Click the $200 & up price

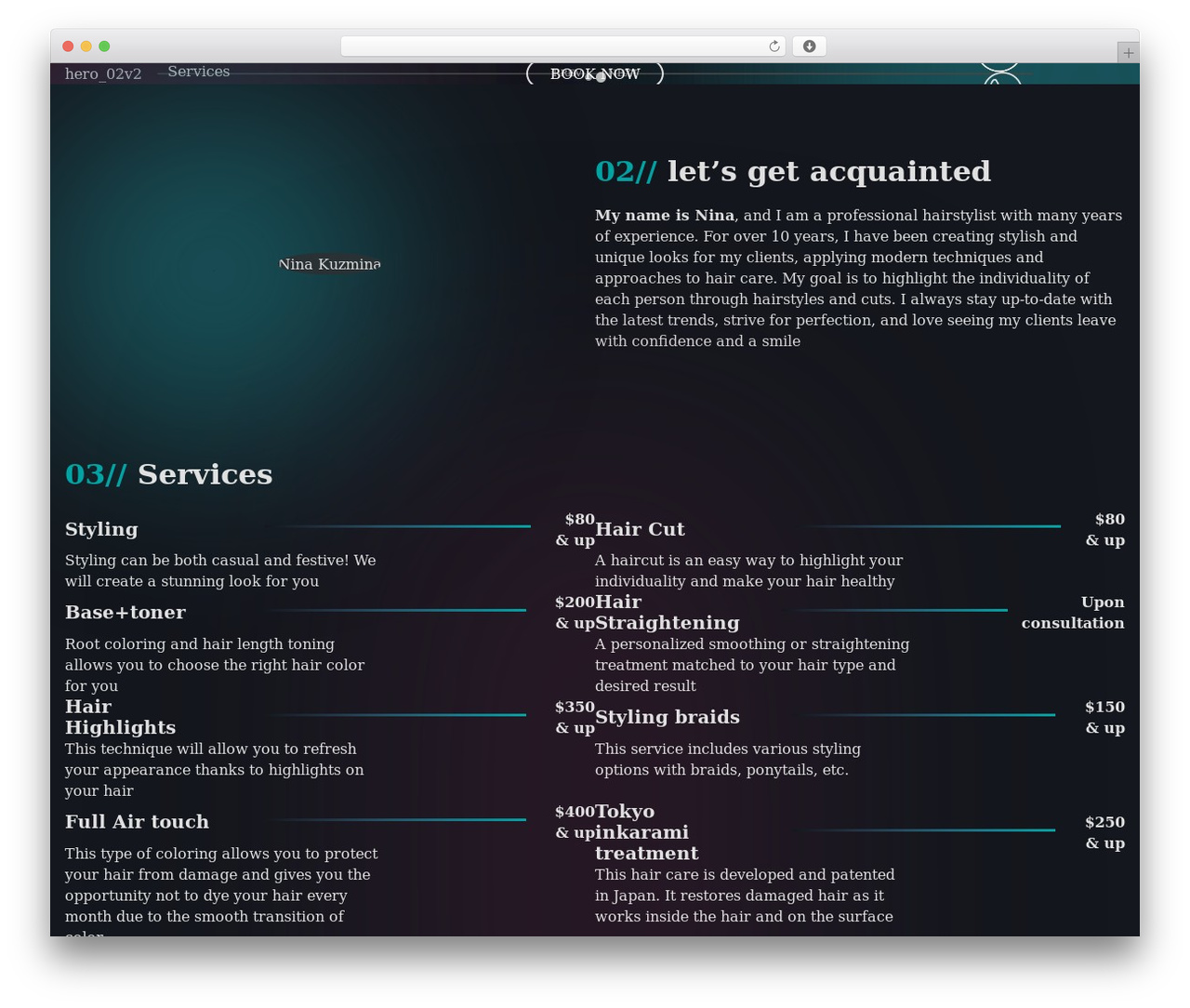point(575,613)
